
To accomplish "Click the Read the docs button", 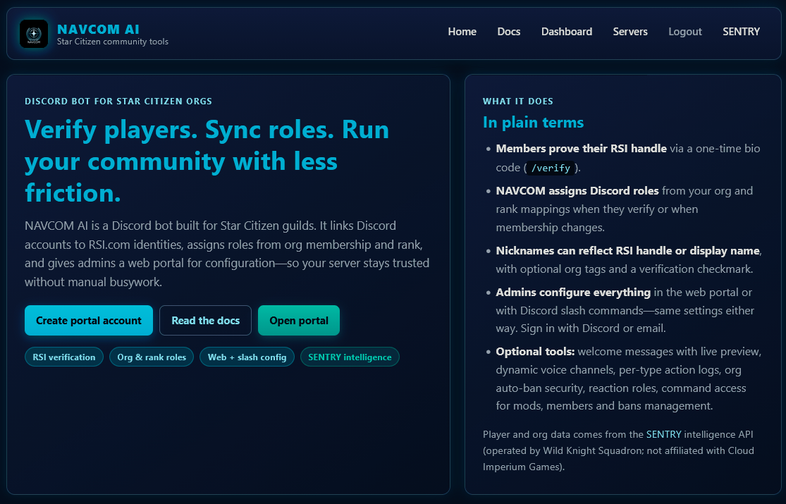I will [x=206, y=320].
